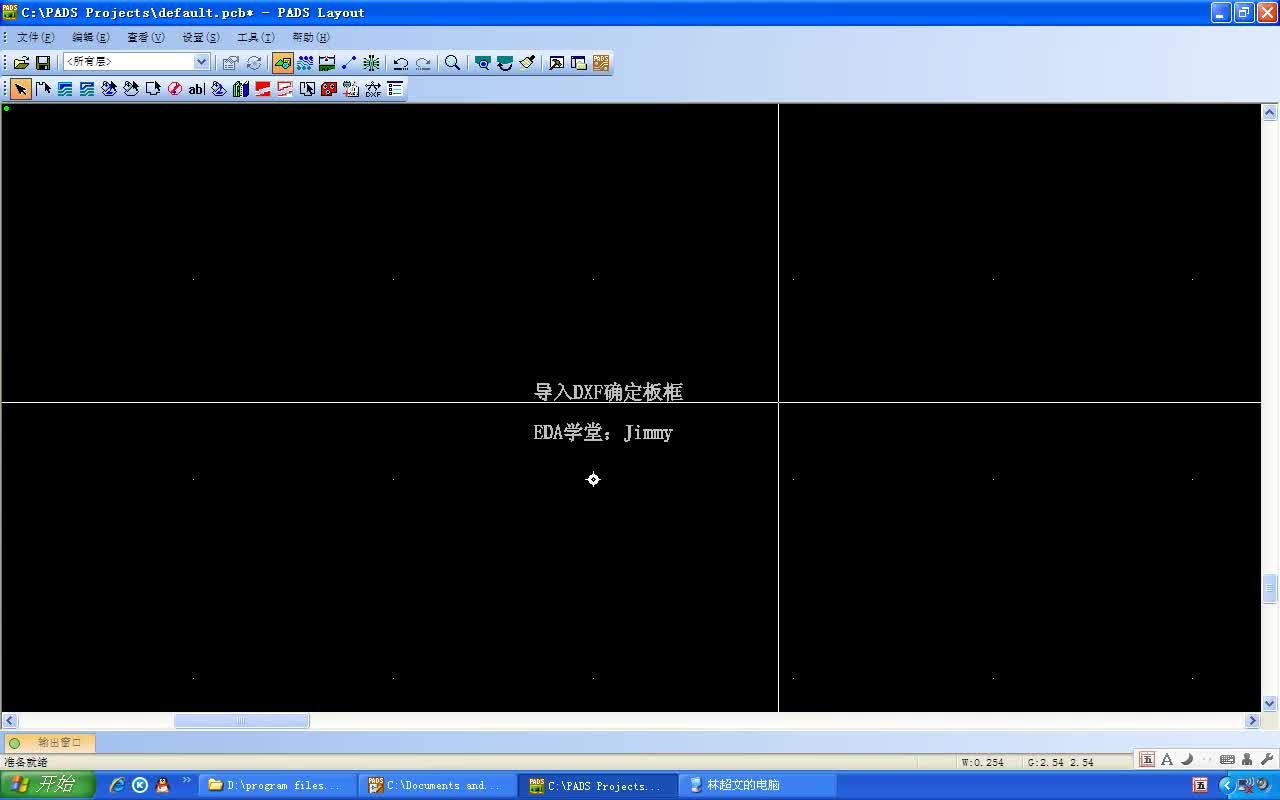Select the ab| Text tool
This screenshot has width=1280, height=800.
[197, 89]
